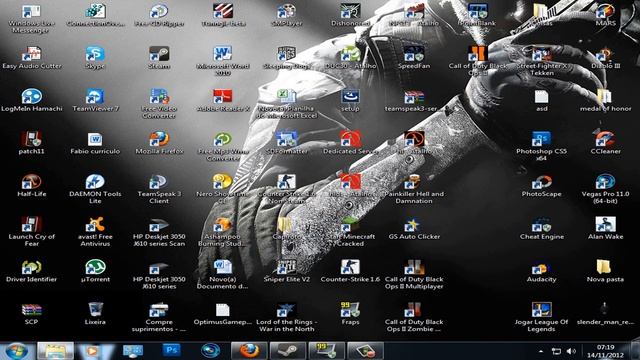This screenshot has height=360, width=640.
Task: Open avast! Free Antivirus shortcut
Action: (x=95, y=225)
